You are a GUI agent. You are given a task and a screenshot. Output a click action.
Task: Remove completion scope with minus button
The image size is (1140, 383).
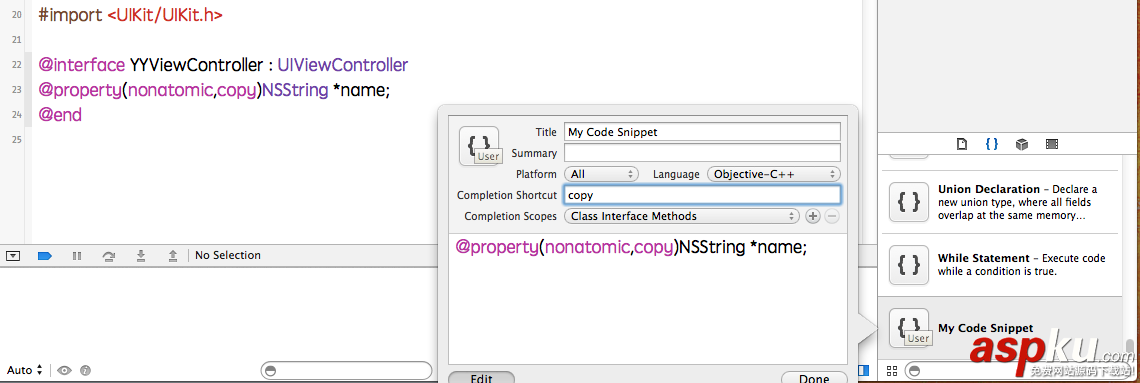click(832, 217)
